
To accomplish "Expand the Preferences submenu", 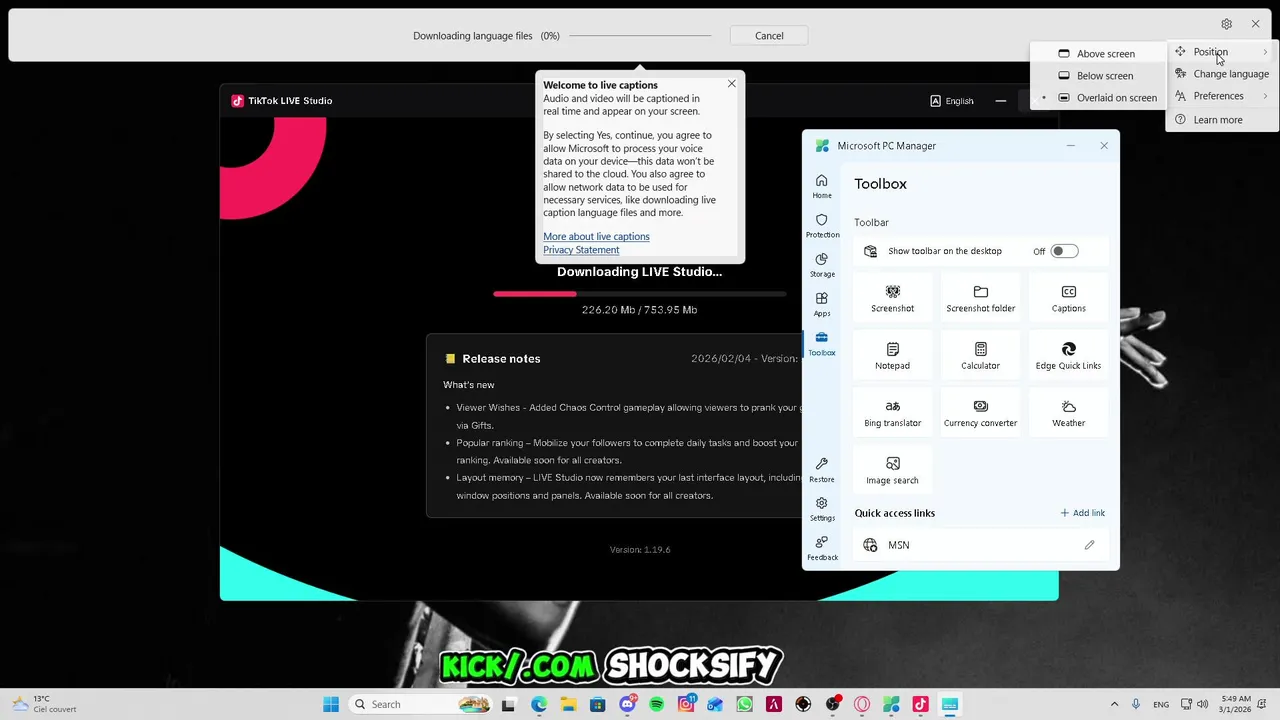I will pos(1222,96).
